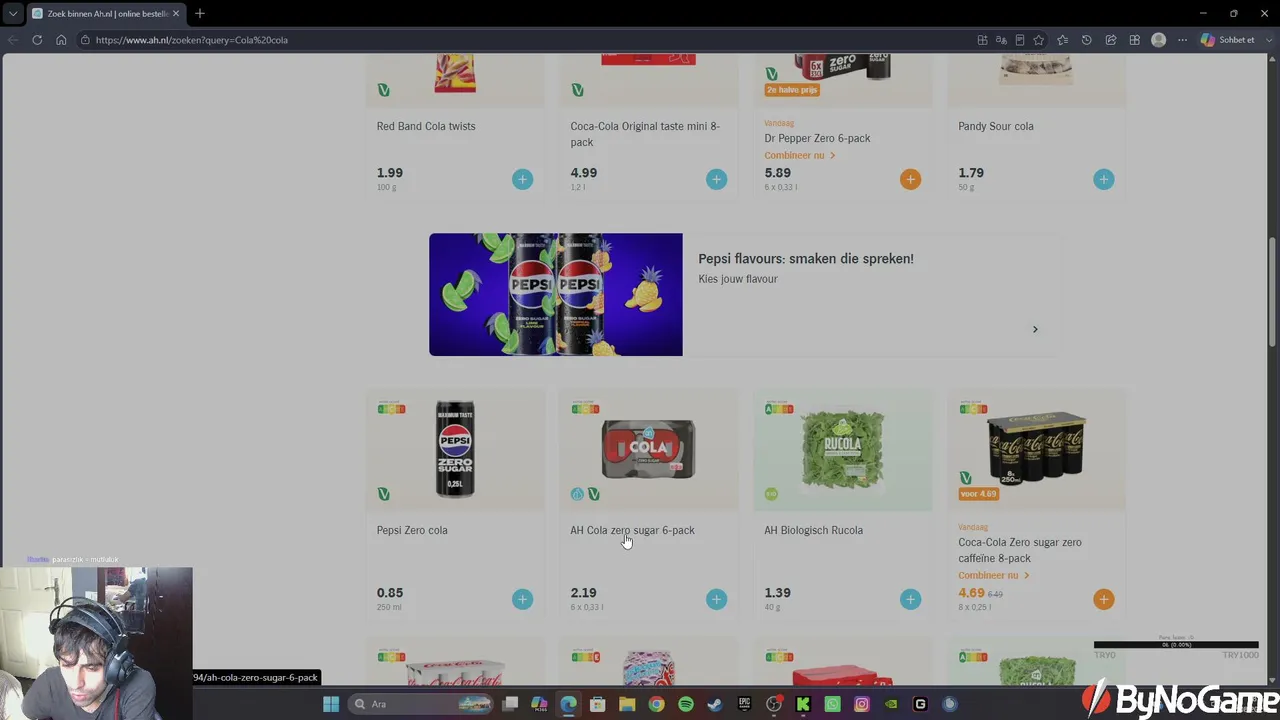1280x720 pixels.
Task: Open WhatsApp from the taskbar
Action: click(x=833, y=704)
